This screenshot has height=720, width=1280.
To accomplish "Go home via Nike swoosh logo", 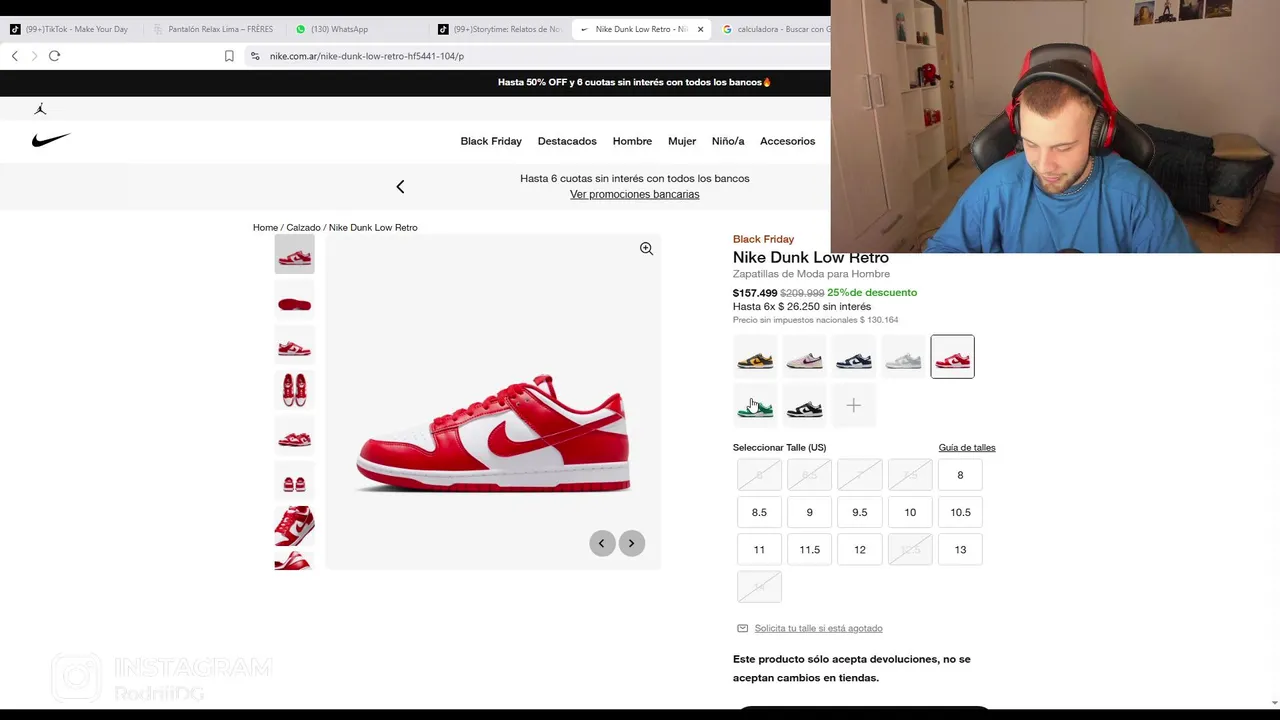I will click(51, 140).
